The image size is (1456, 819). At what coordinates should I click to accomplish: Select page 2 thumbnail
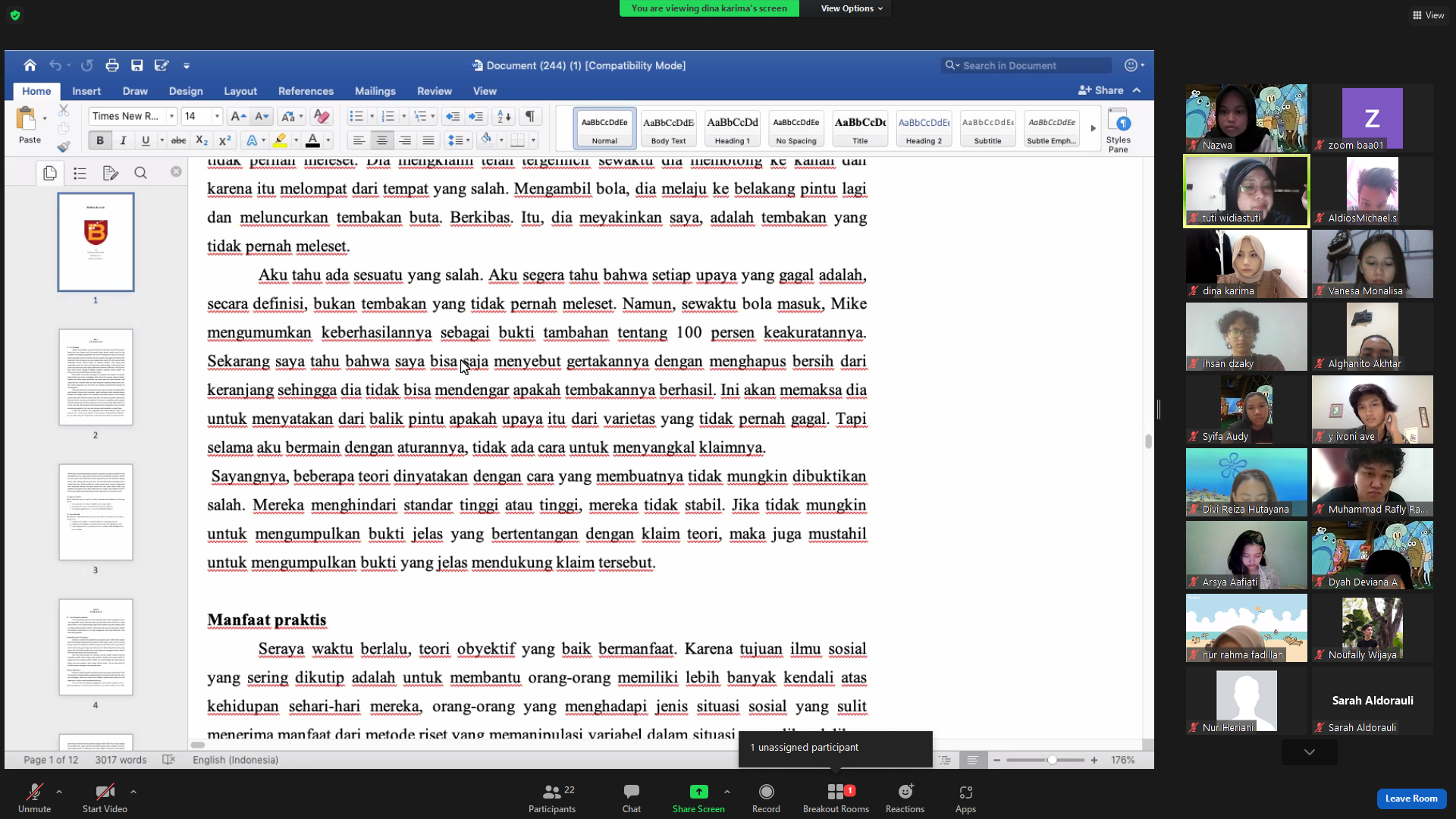tap(96, 377)
